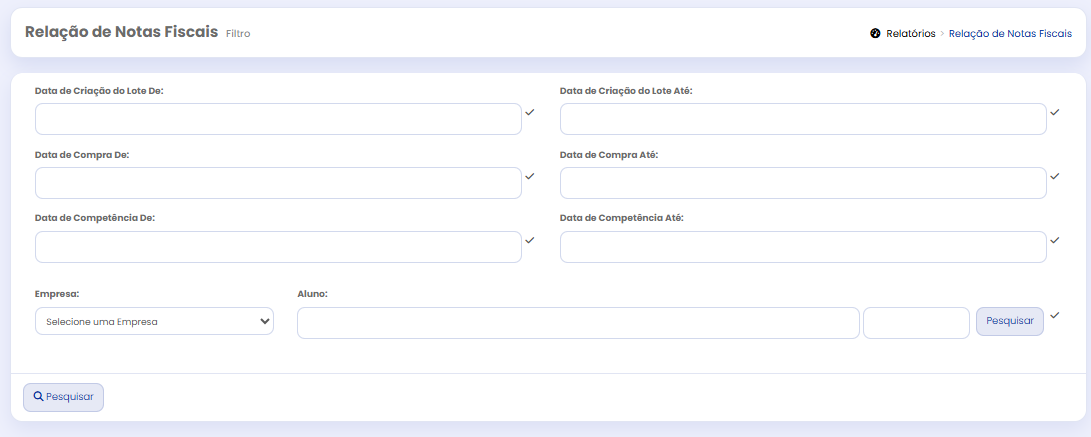Click the wide Aluno name text field
The width and height of the screenshot is (1091, 437).
click(x=578, y=323)
